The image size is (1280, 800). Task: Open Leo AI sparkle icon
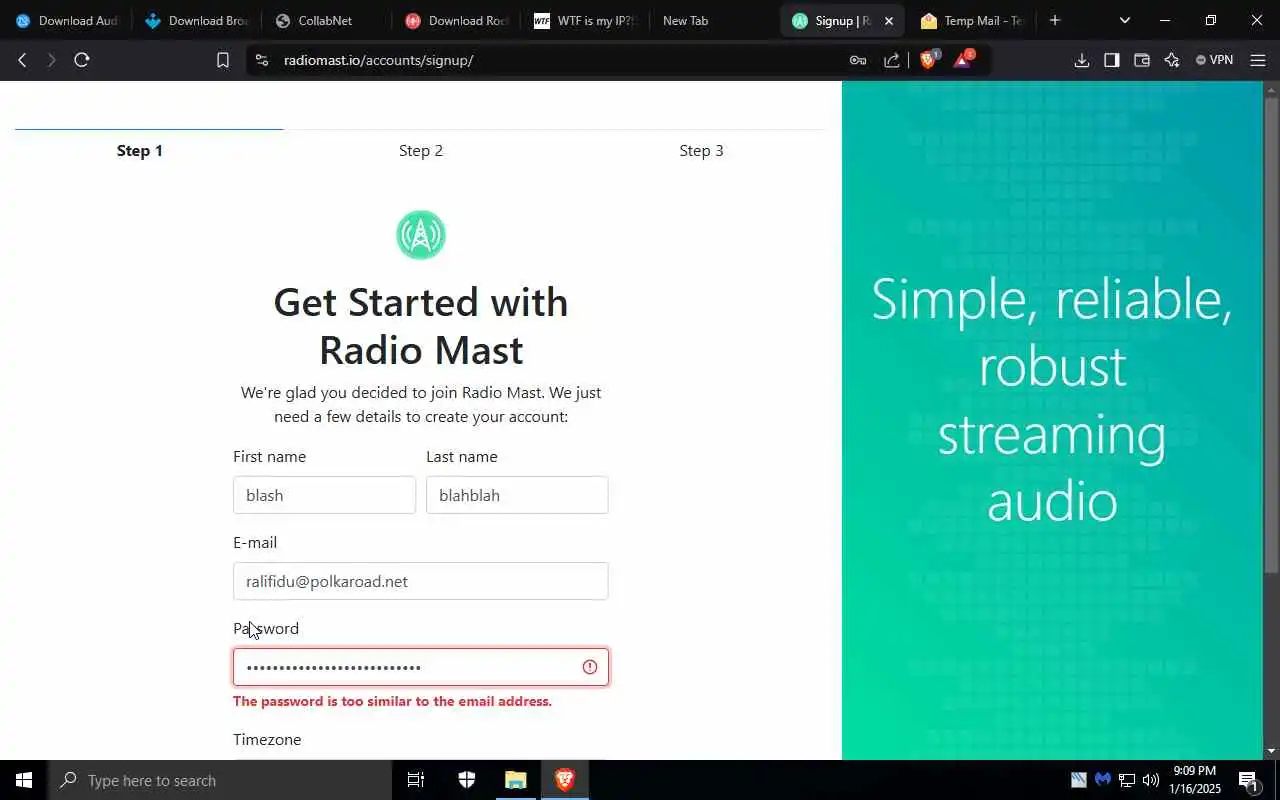(1172, 60)
